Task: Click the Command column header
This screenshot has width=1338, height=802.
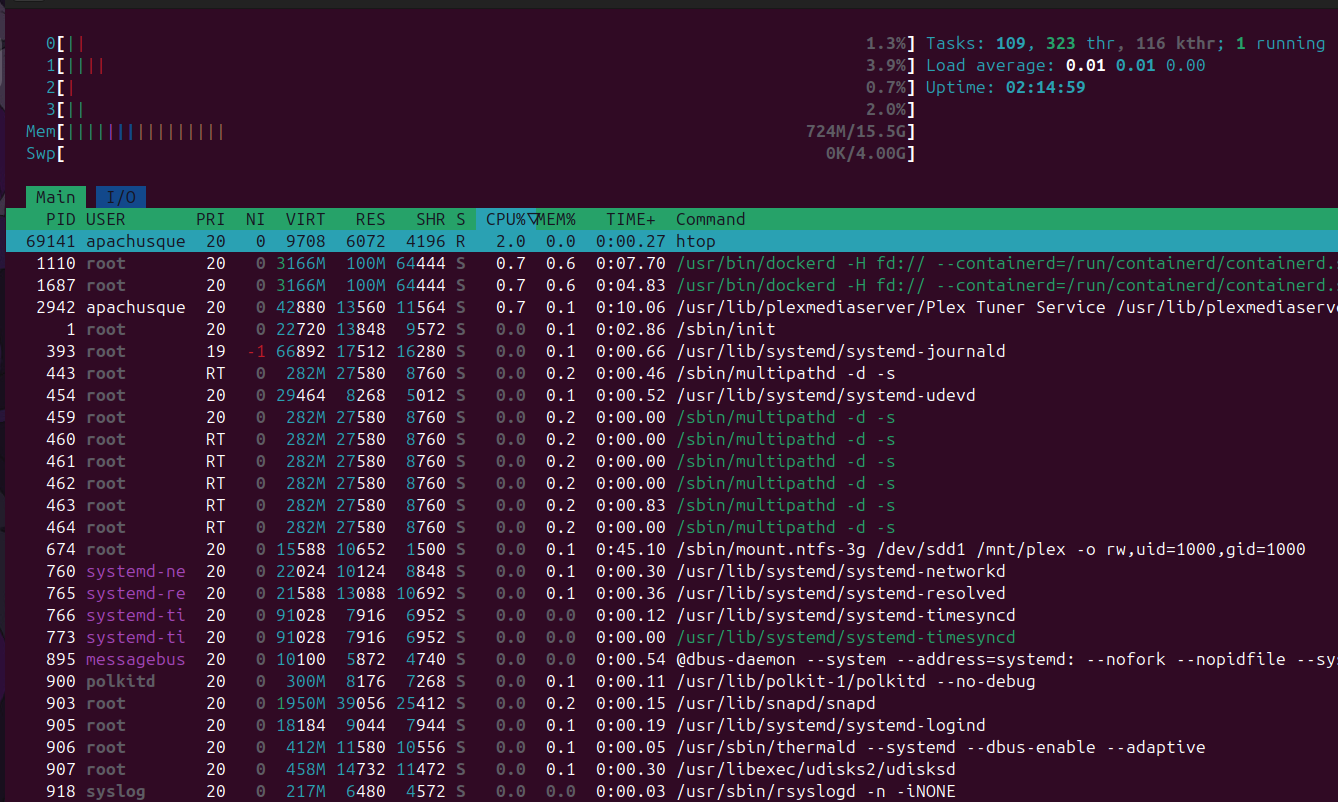Action: 710,219
